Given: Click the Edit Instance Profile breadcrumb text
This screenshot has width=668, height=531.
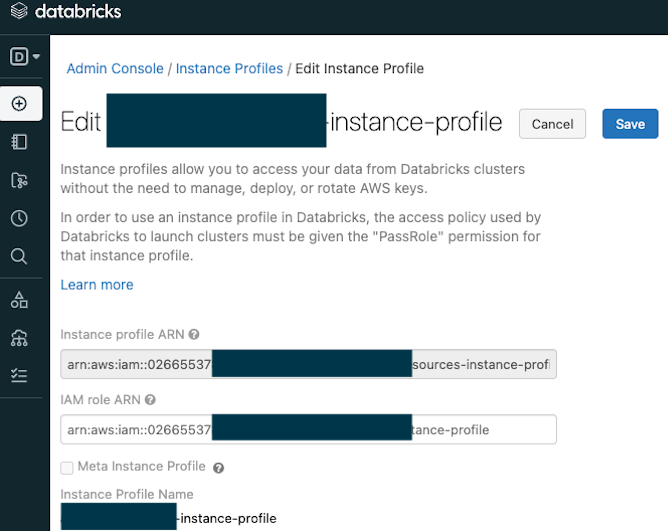Looking at the screenshot, I should tap(360, 68).
